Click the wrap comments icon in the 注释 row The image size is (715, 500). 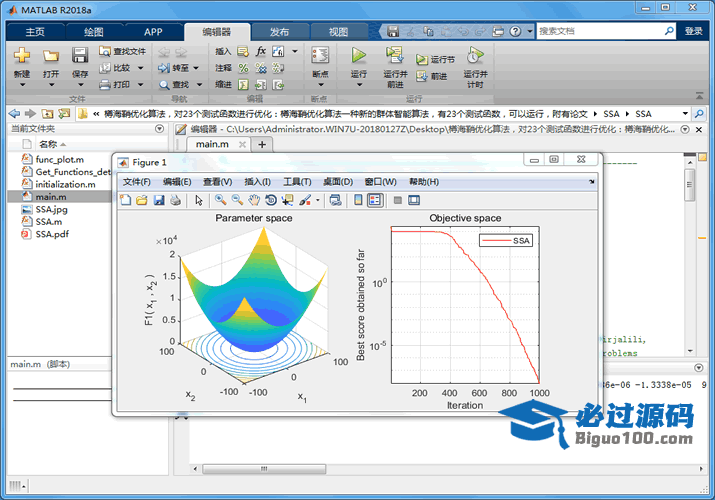tap(278, 68)
